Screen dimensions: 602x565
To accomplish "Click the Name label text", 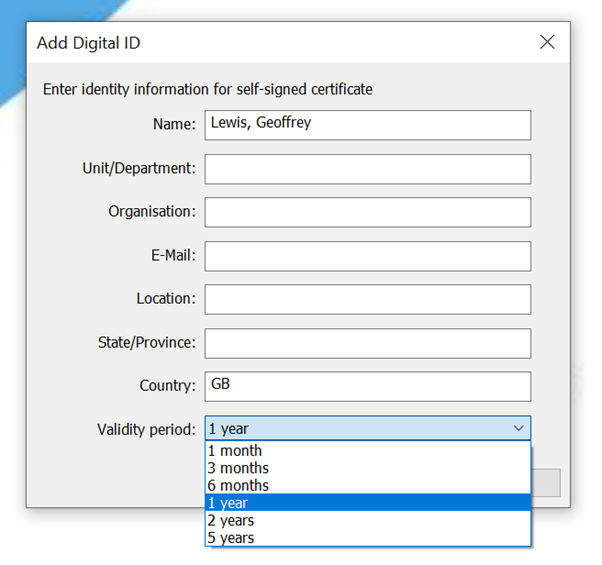I will coord(174,124).
